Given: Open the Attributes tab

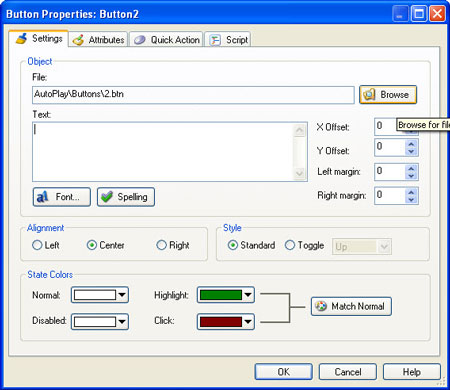Looking at the screenshot, I should (x=98, y=40).
